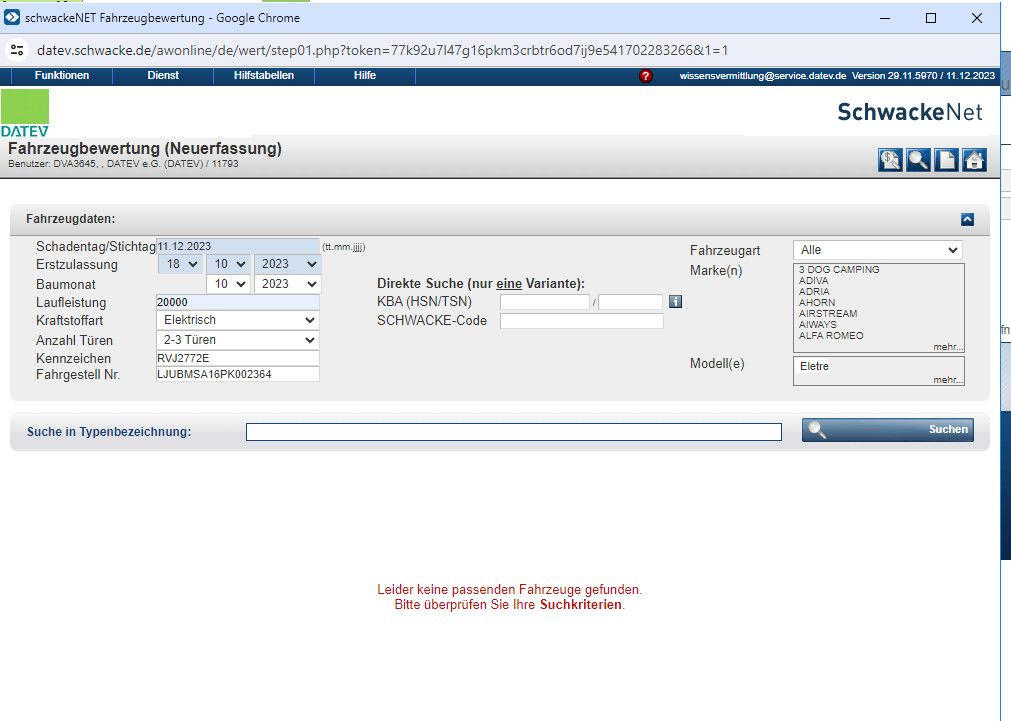This screenshot has width=1011, height=721.
Task: Click the site info icon in address bar
Action: [17, 50]
